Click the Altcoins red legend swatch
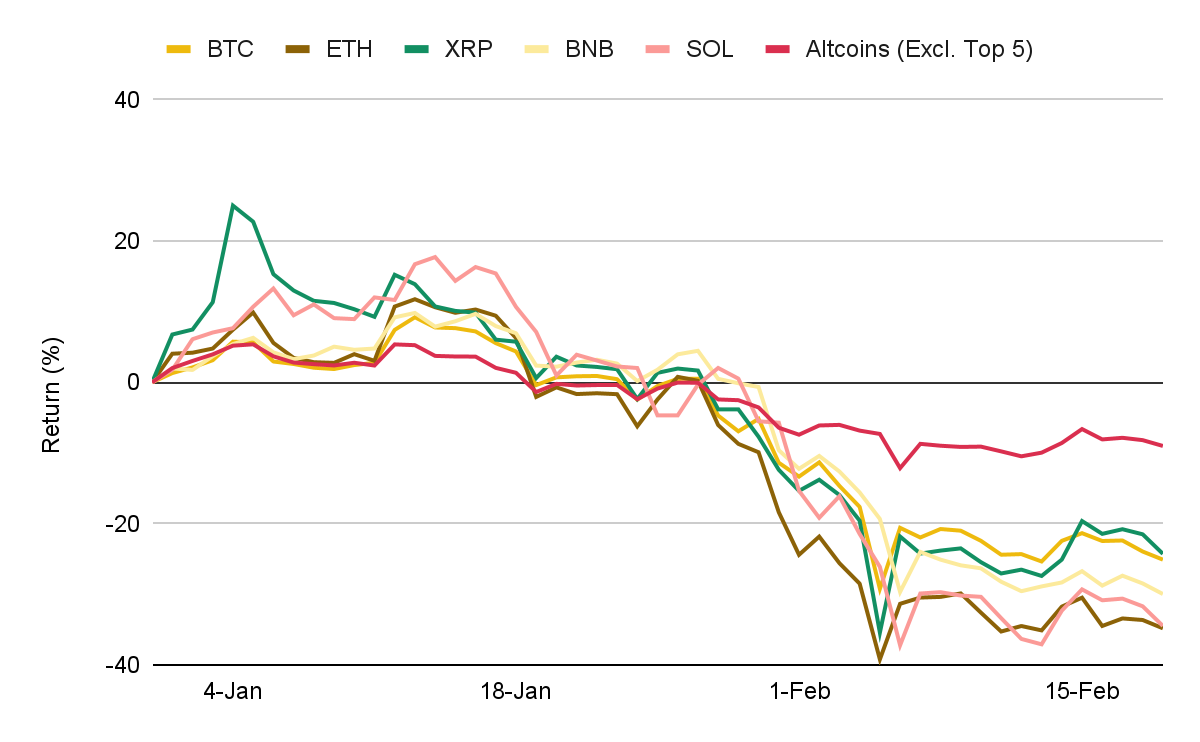 pos(777,48)
